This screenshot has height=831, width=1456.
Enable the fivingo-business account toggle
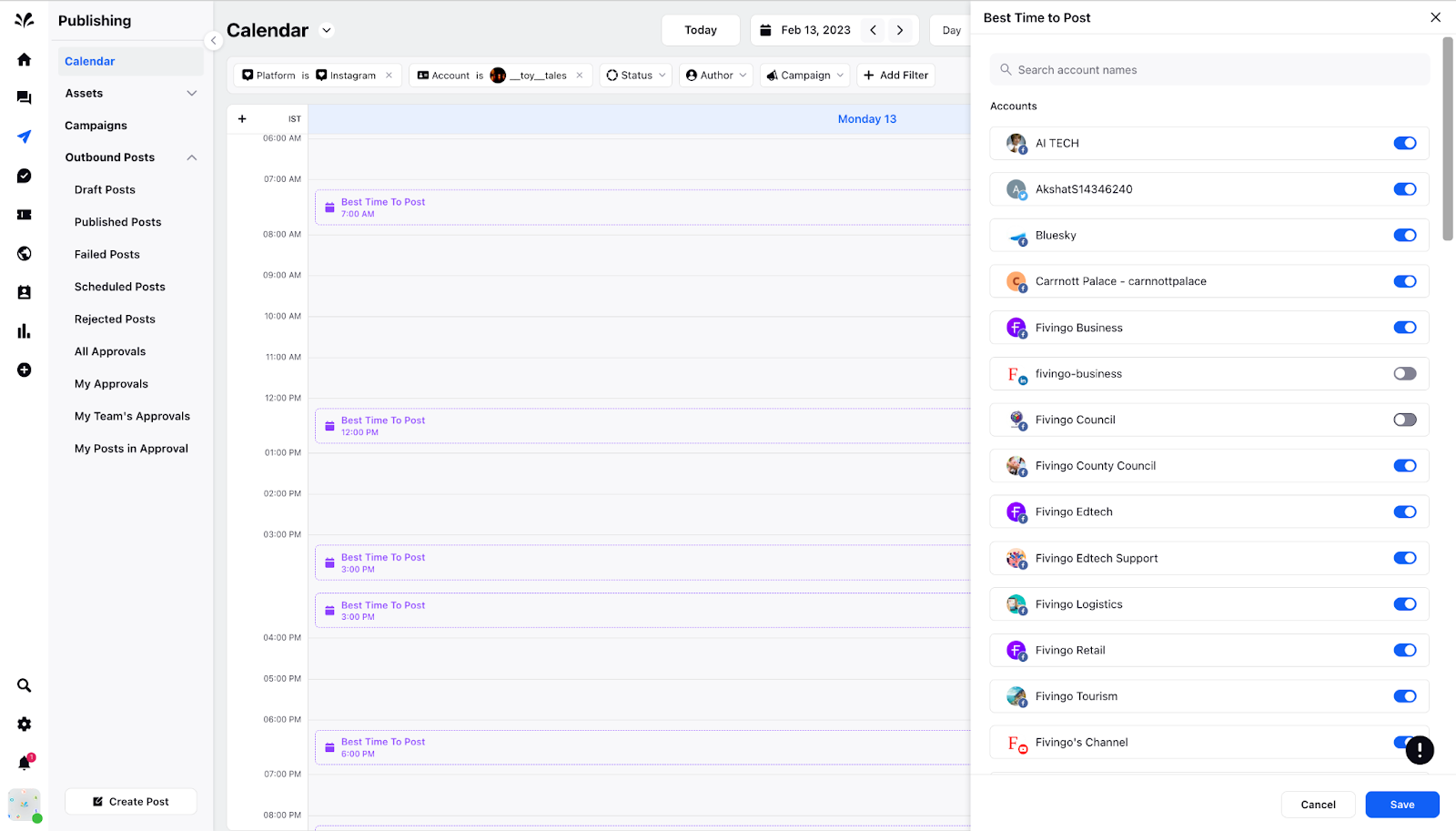(1405, 373)
